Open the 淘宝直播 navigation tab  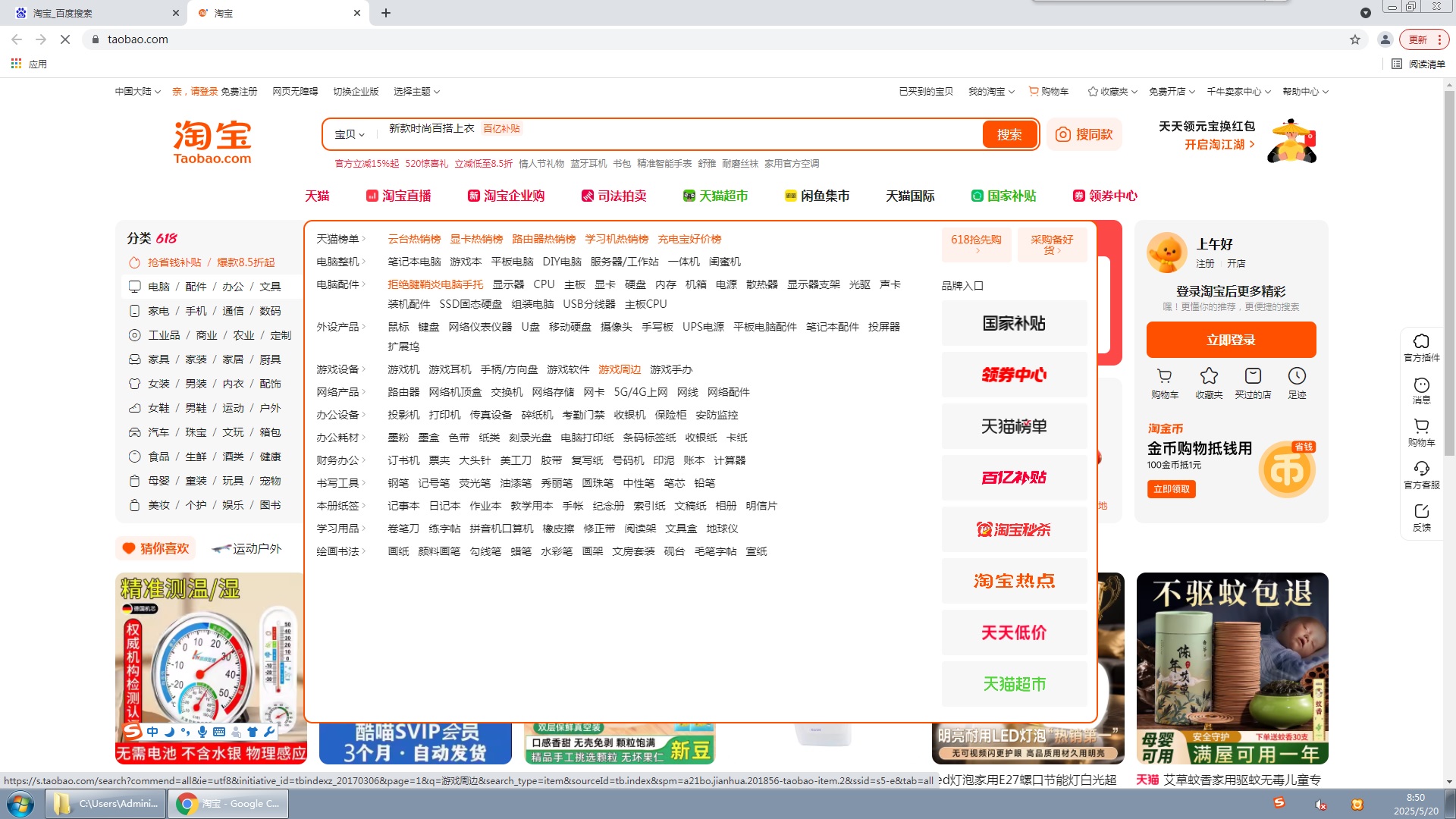point(398,196)
